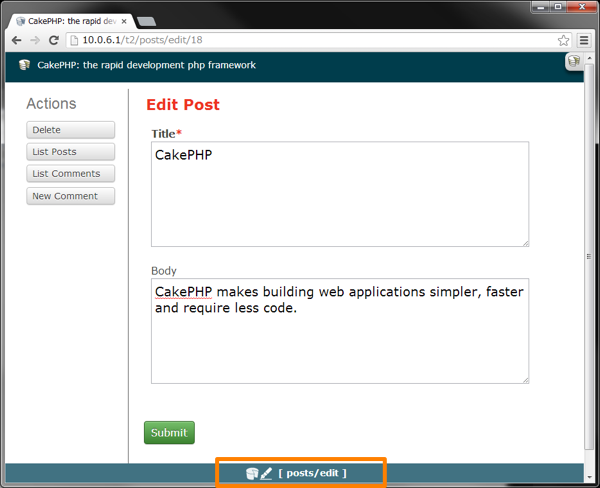Click the browser back arrow

click(16, 40)
